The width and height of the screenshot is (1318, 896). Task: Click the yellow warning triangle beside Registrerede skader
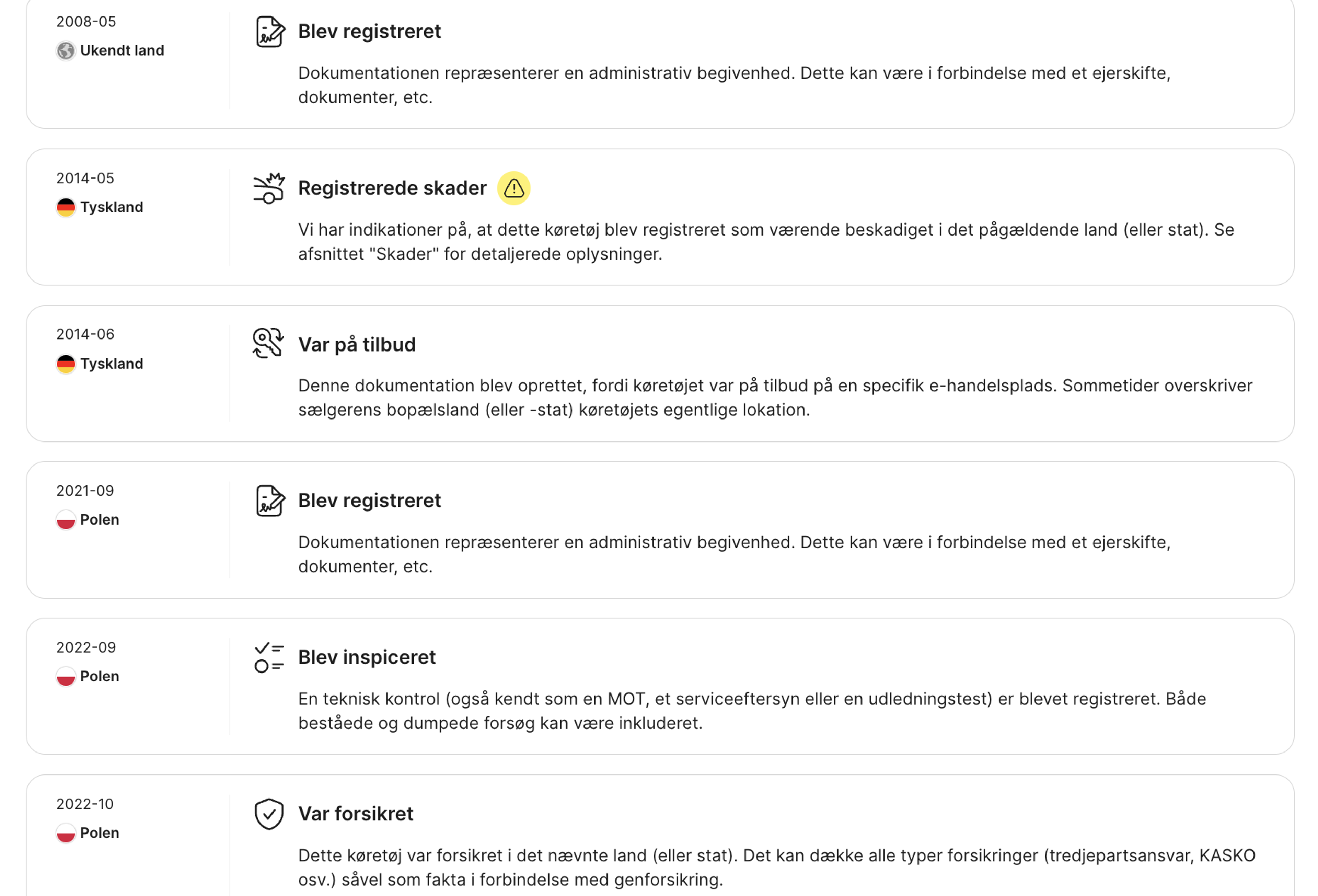click(514, 189)
